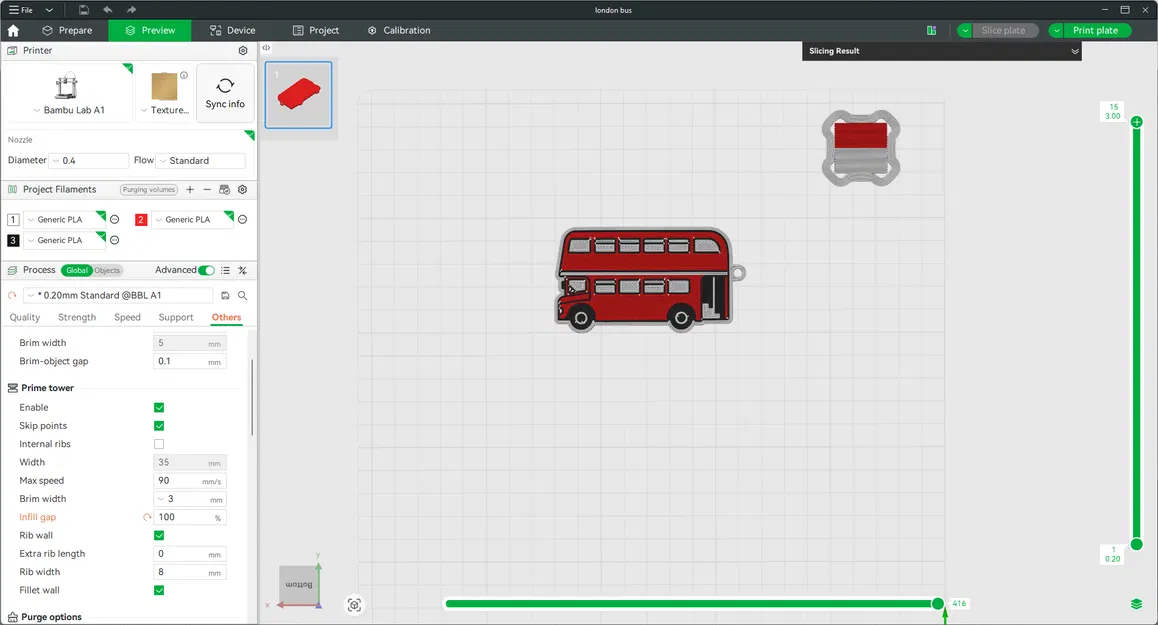Open the Flow Standard dropdown
1158x625 pixels.
coord(200,160)
